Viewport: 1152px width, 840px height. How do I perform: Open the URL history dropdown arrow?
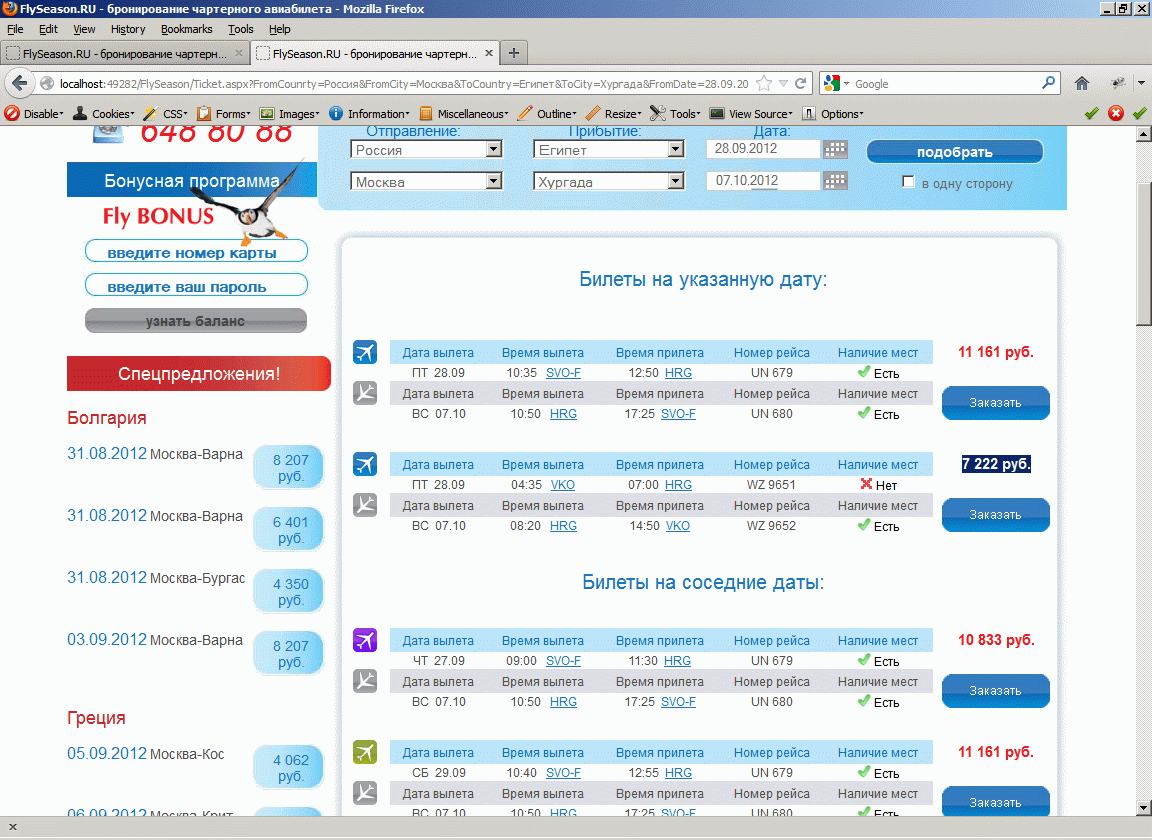783,84
